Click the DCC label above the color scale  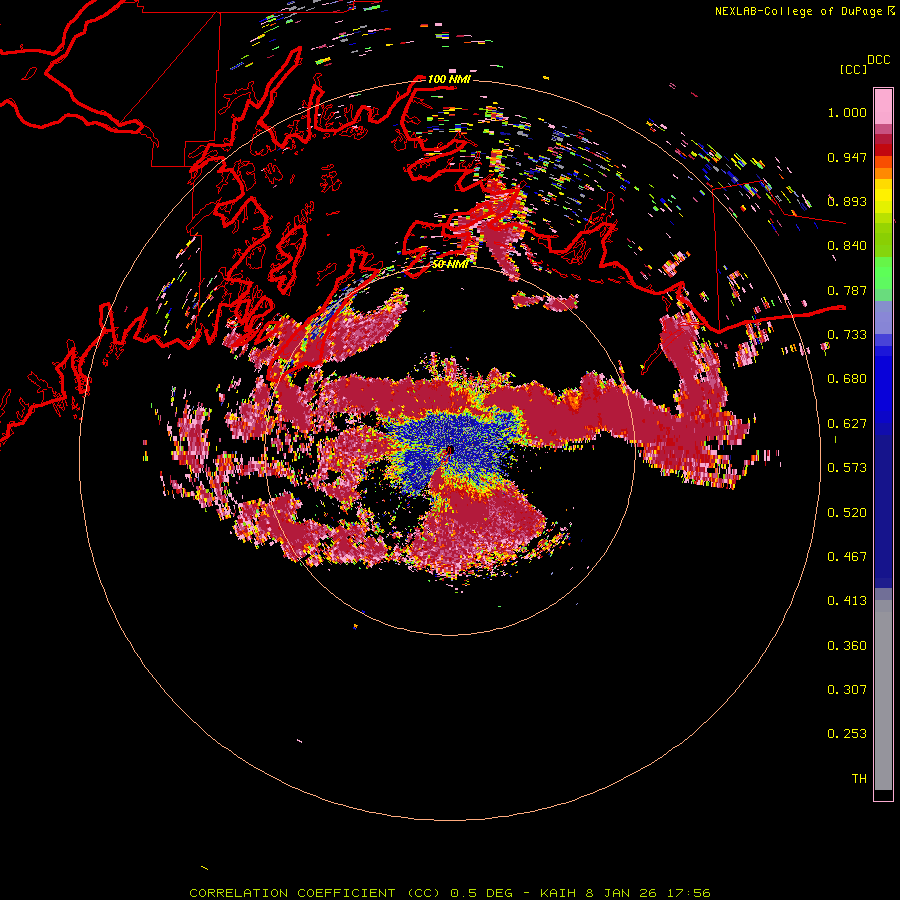878,60
